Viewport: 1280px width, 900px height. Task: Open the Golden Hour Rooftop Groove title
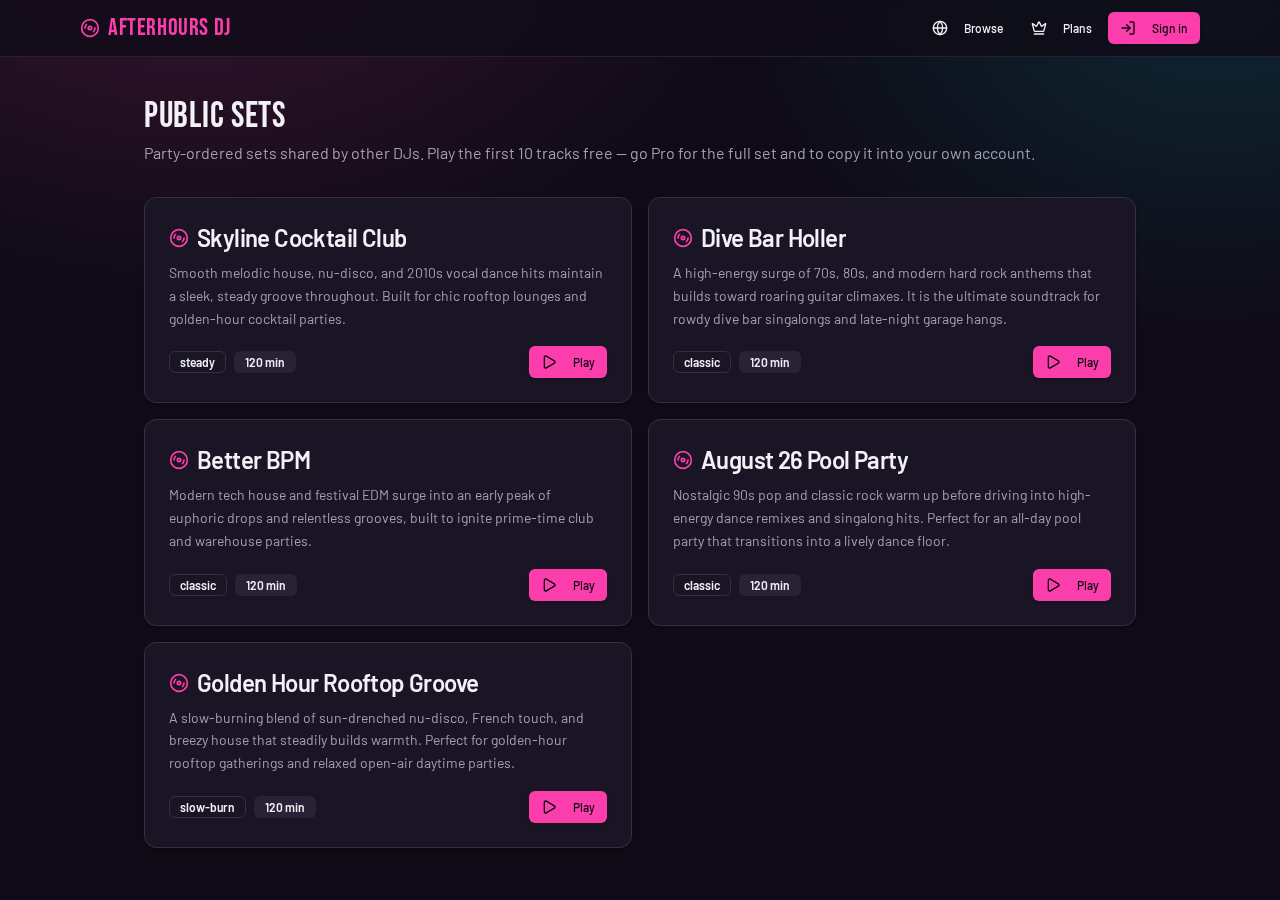[x=338, y=683]
